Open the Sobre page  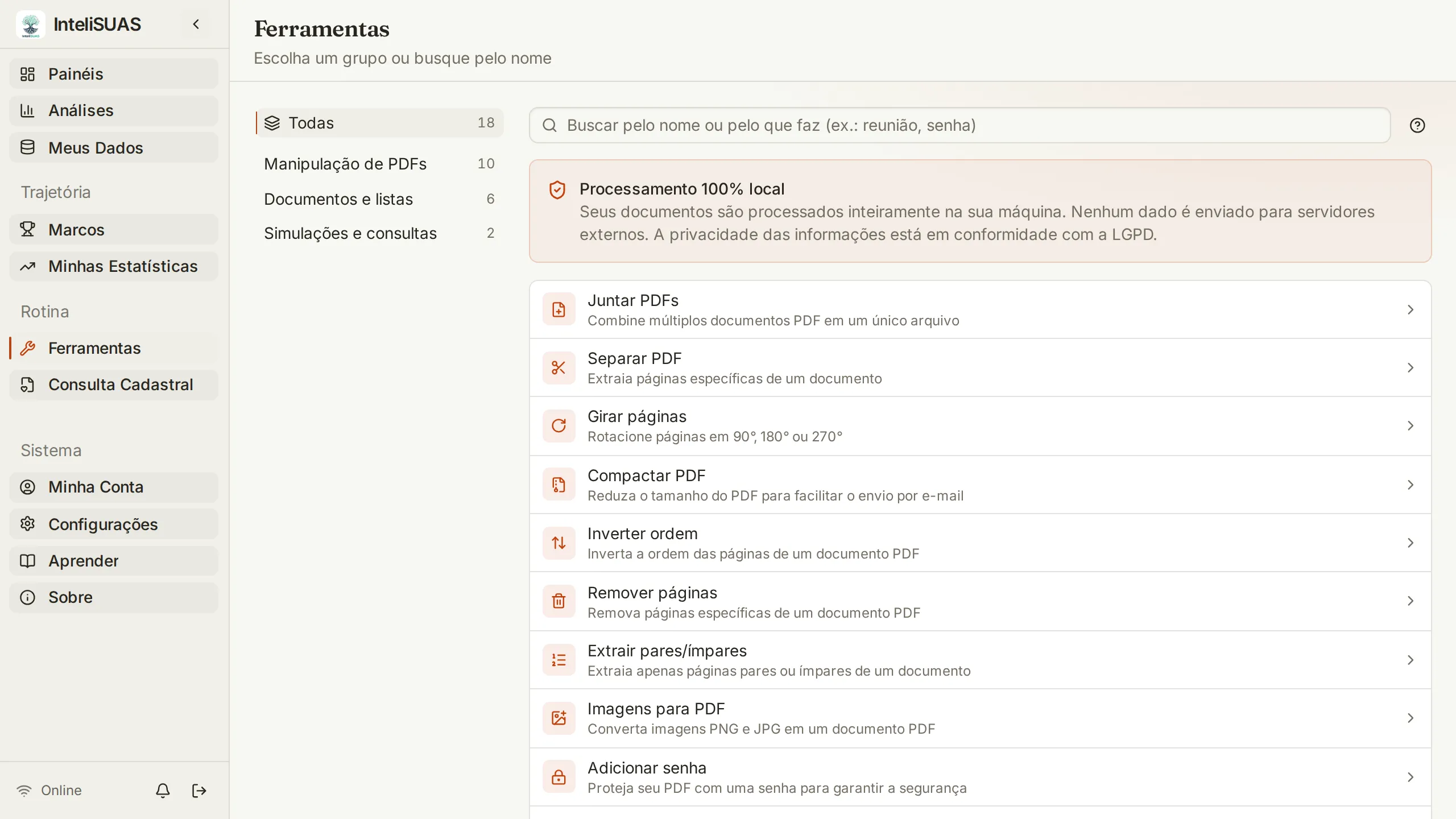click(114, 597)
